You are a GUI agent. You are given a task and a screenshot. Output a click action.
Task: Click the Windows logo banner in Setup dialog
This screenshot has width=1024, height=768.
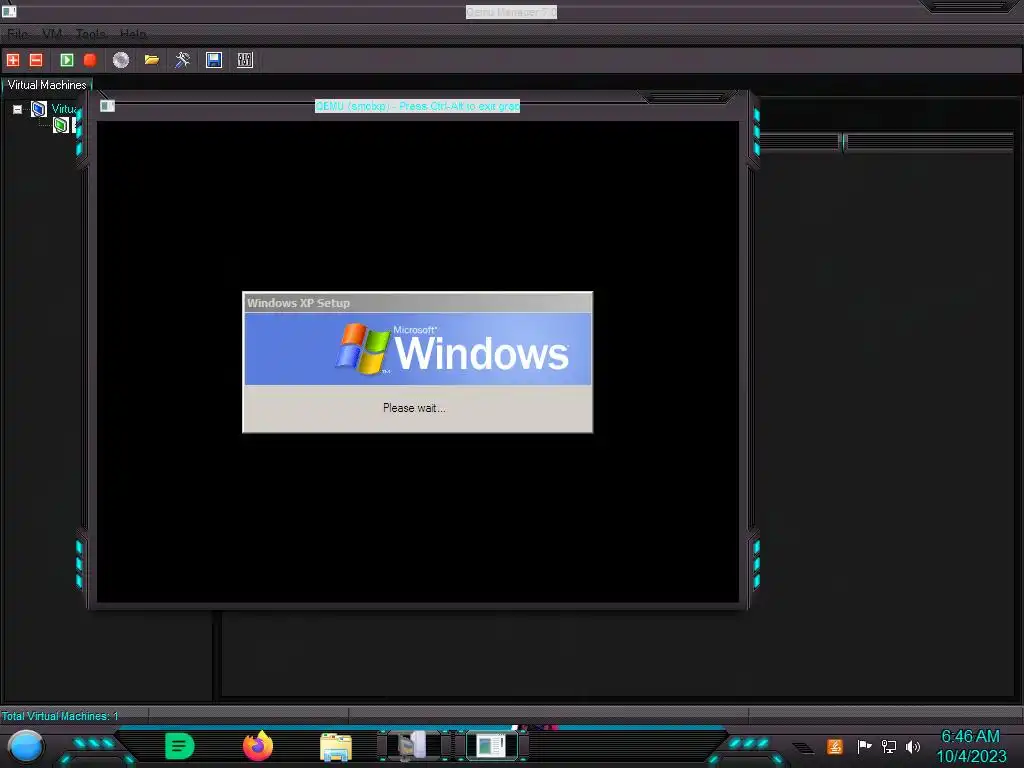[x=418, y=349]
